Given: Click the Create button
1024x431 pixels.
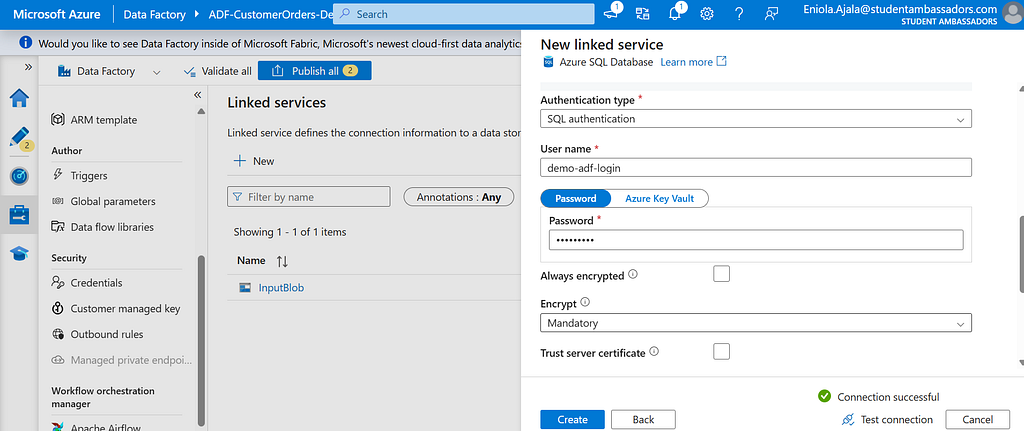Looking at the screenshot, I should (573, 419).
